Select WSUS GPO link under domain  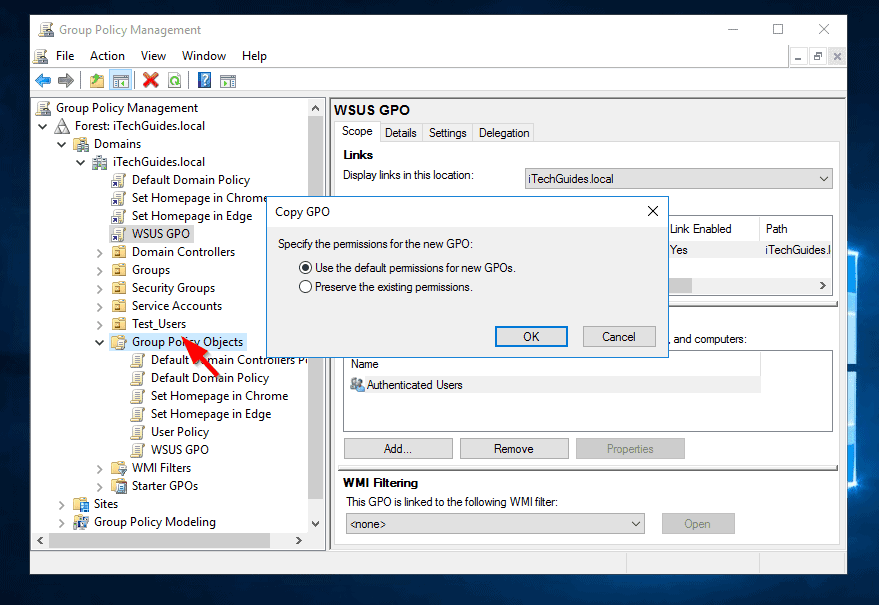click(160, 234)
